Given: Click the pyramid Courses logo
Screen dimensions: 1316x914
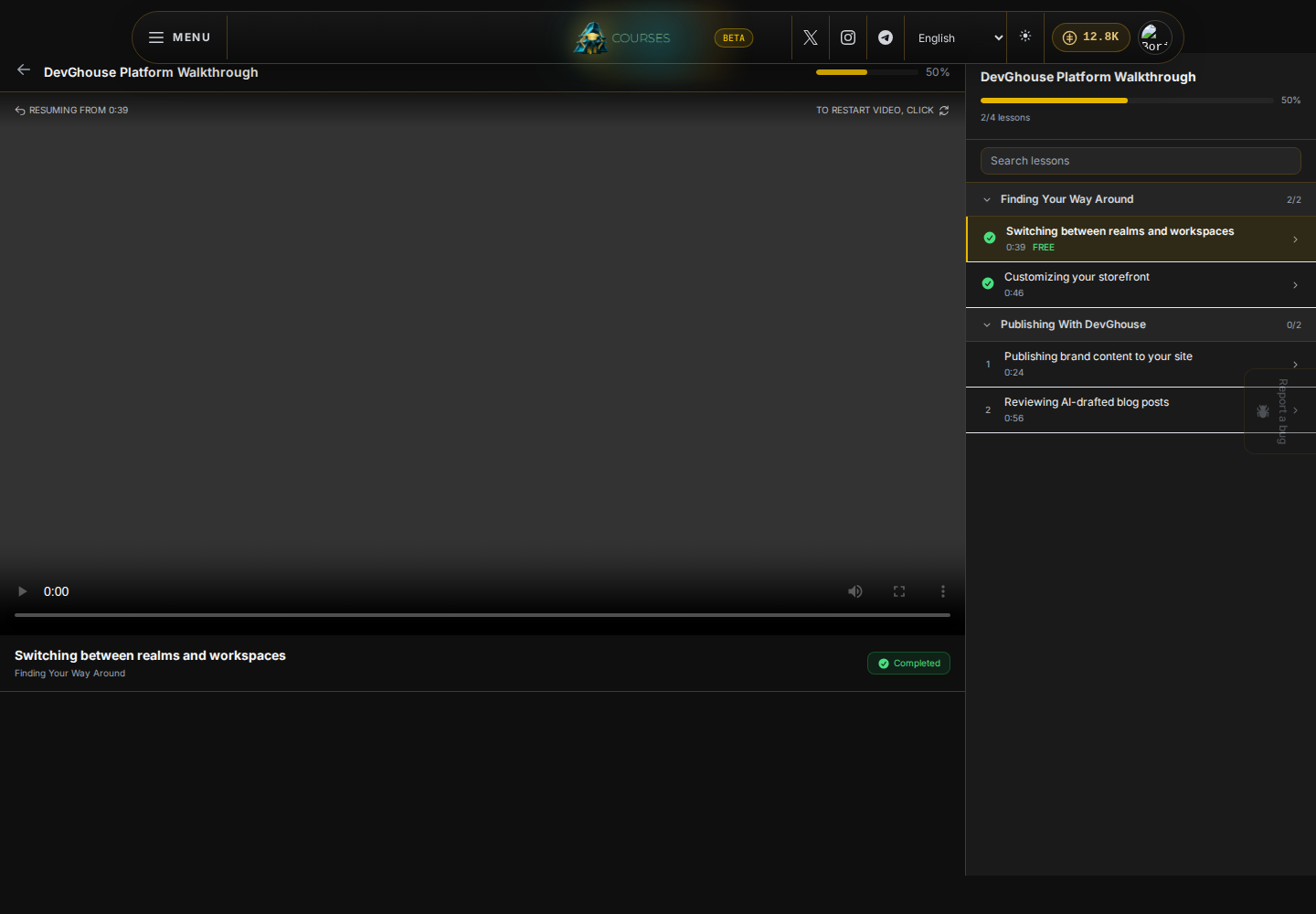Looking at the screenshot, I should pyautogui.click(x=621, y=37).
